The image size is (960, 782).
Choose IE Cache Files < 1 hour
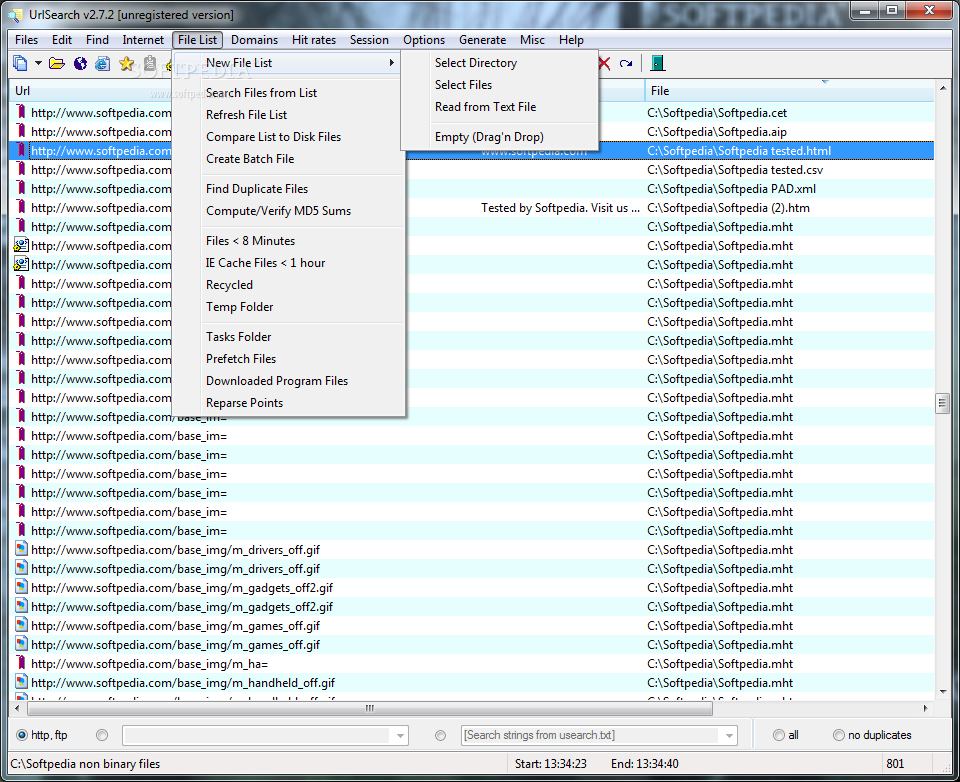pos(288,263)
